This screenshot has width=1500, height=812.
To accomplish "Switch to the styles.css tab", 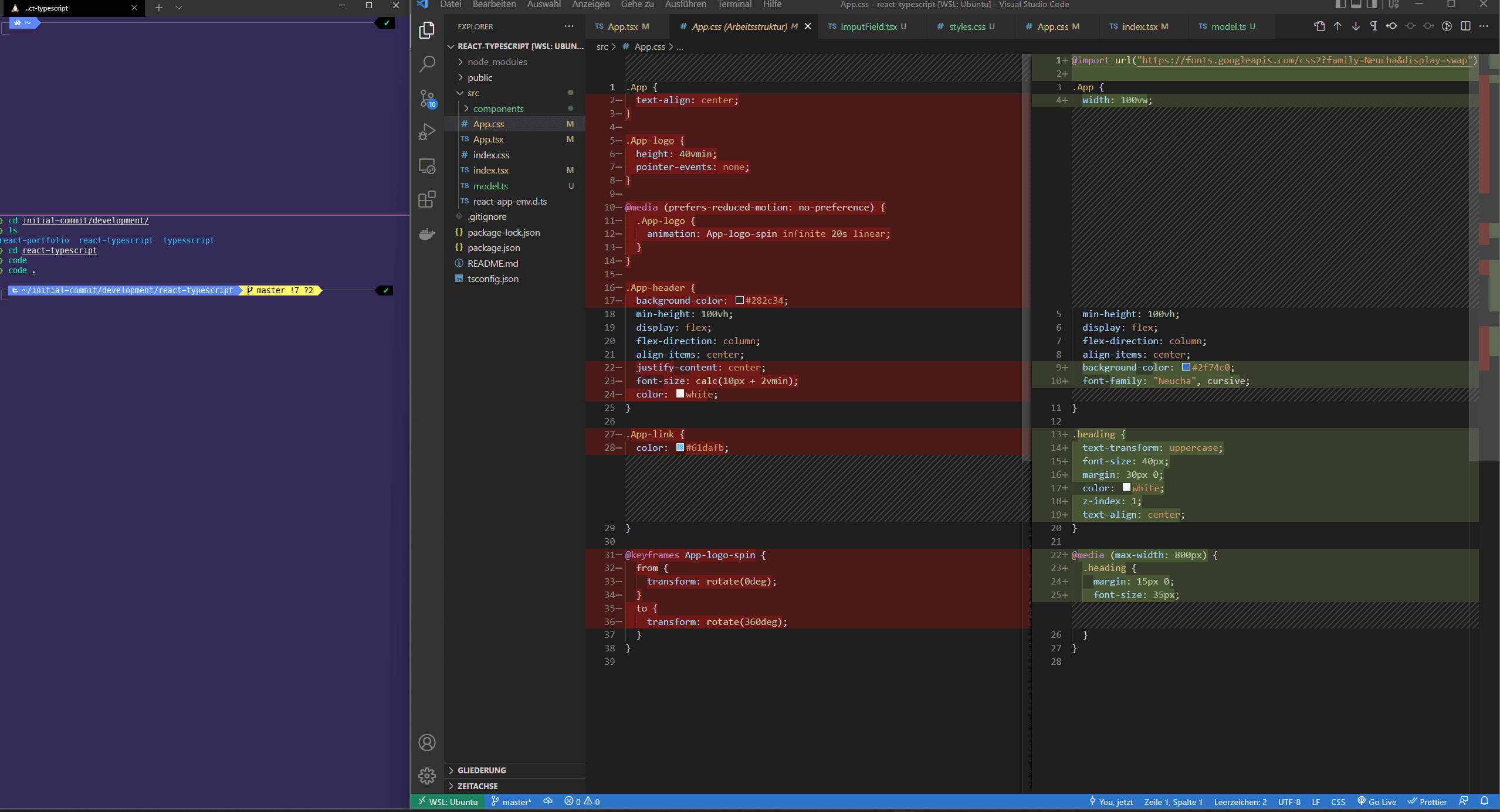I will tap(967, 27).
